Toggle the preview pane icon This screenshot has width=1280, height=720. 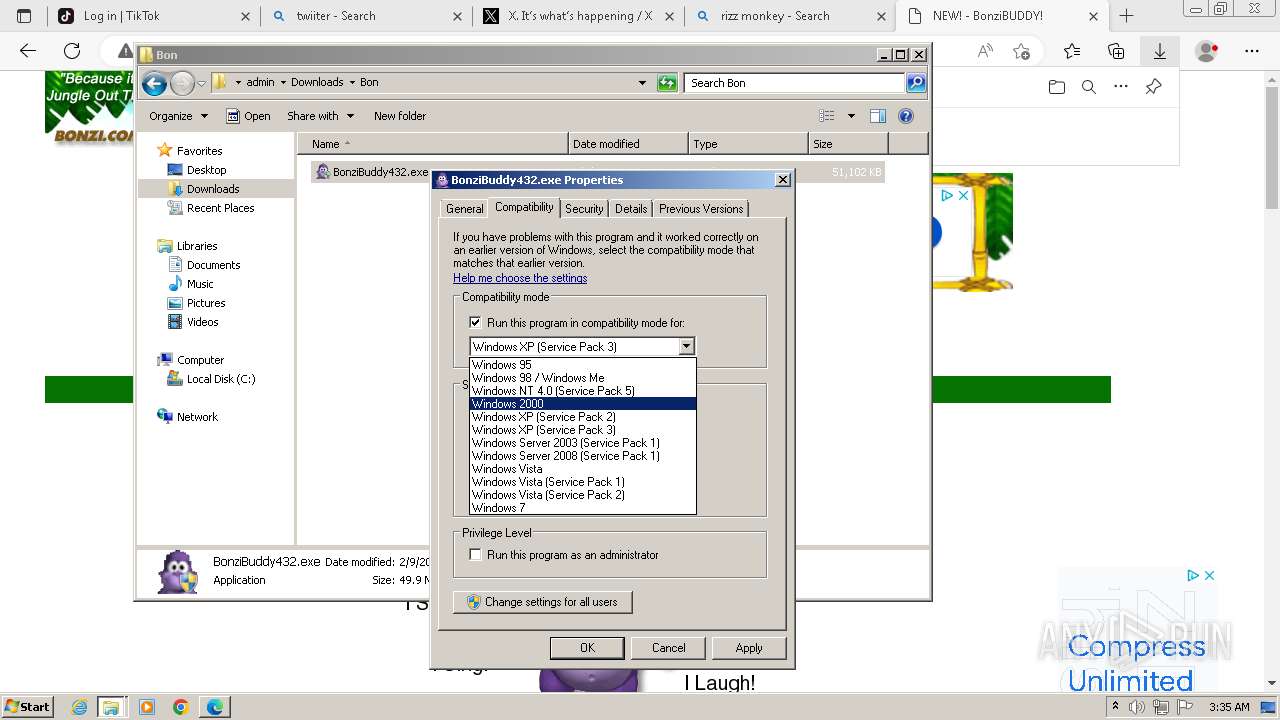pyautogui.click(x=878, y=116)
